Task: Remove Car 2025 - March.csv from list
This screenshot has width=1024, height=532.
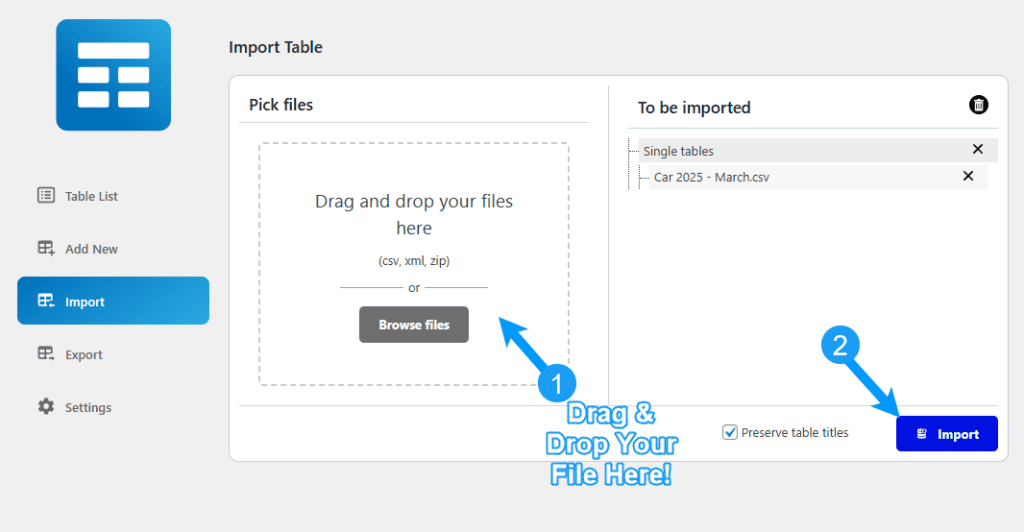Action: (968, 176)
